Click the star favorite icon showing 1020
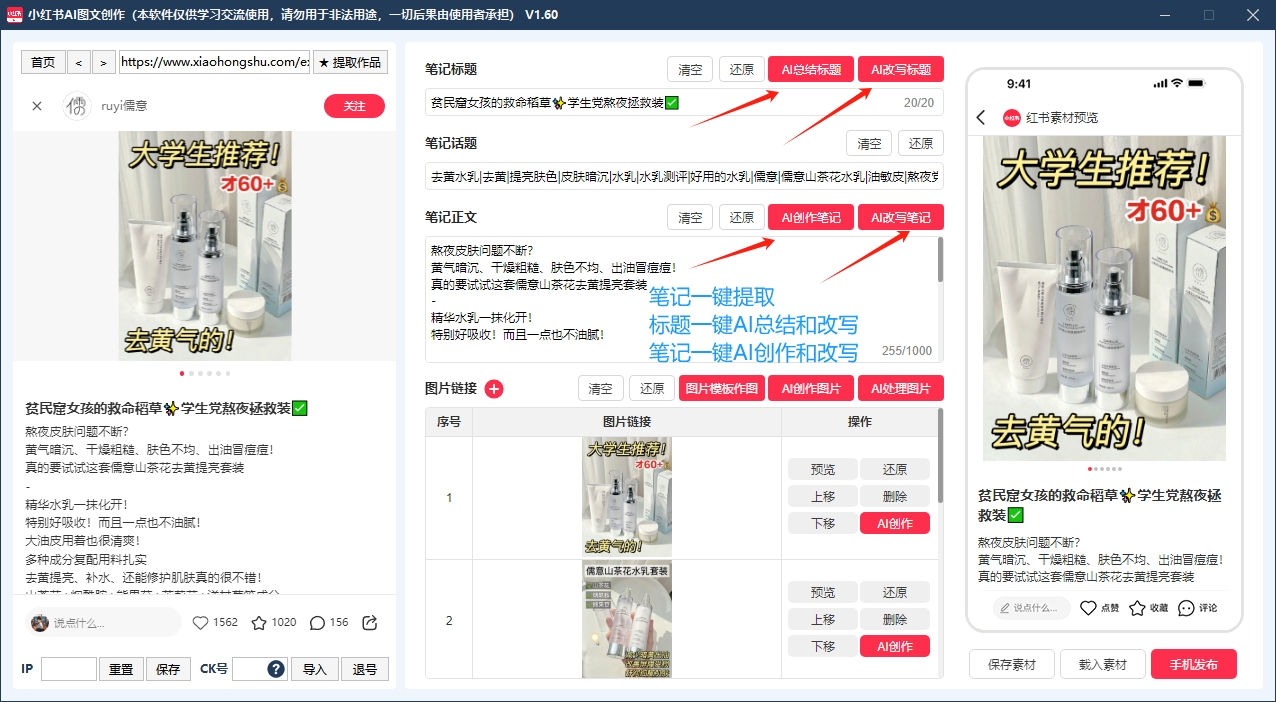The image size is (1276, 702). coord(259,623)
